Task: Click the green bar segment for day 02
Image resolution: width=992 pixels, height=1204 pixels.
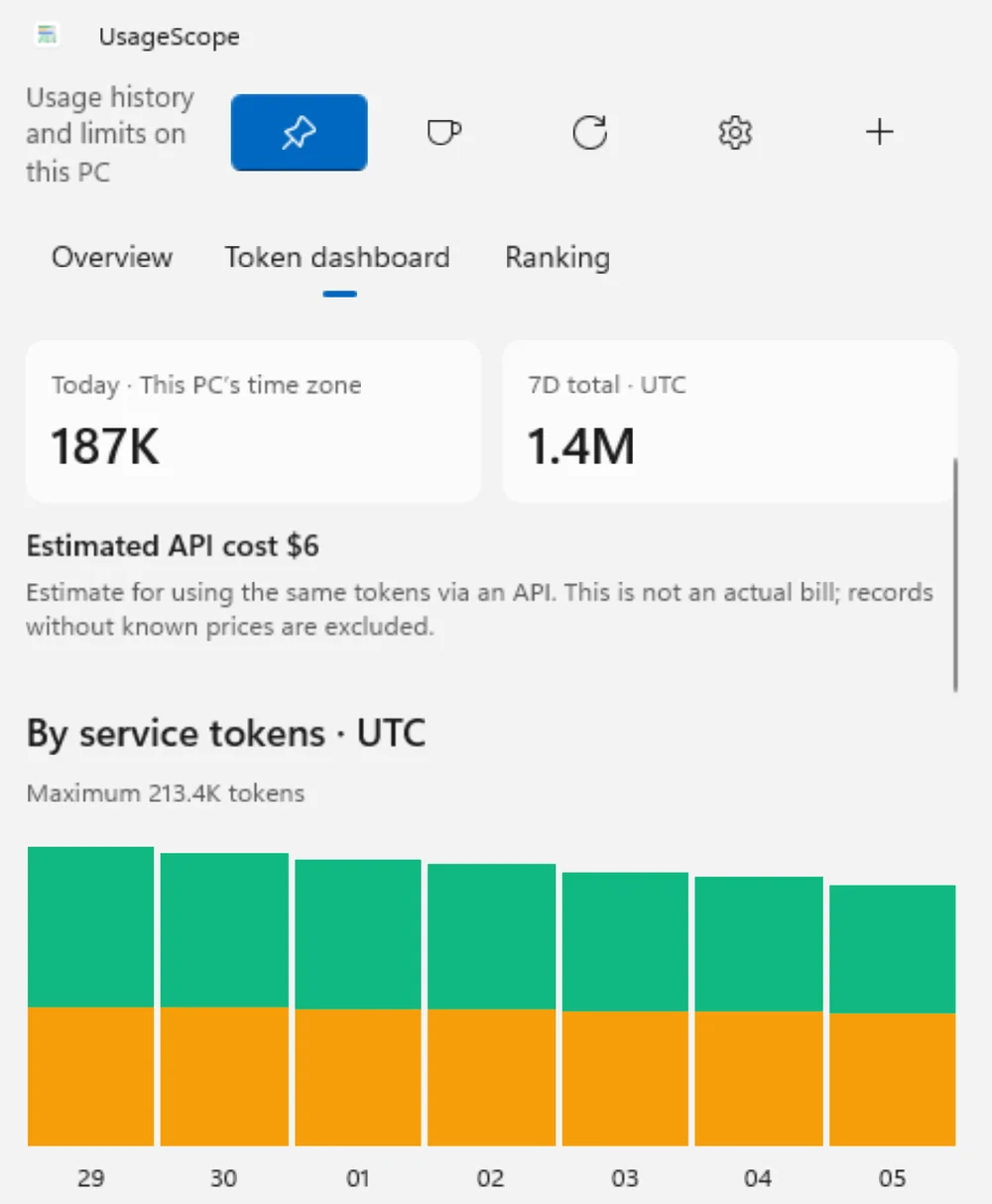Action: pyautogui.click(x=491, y=937)
